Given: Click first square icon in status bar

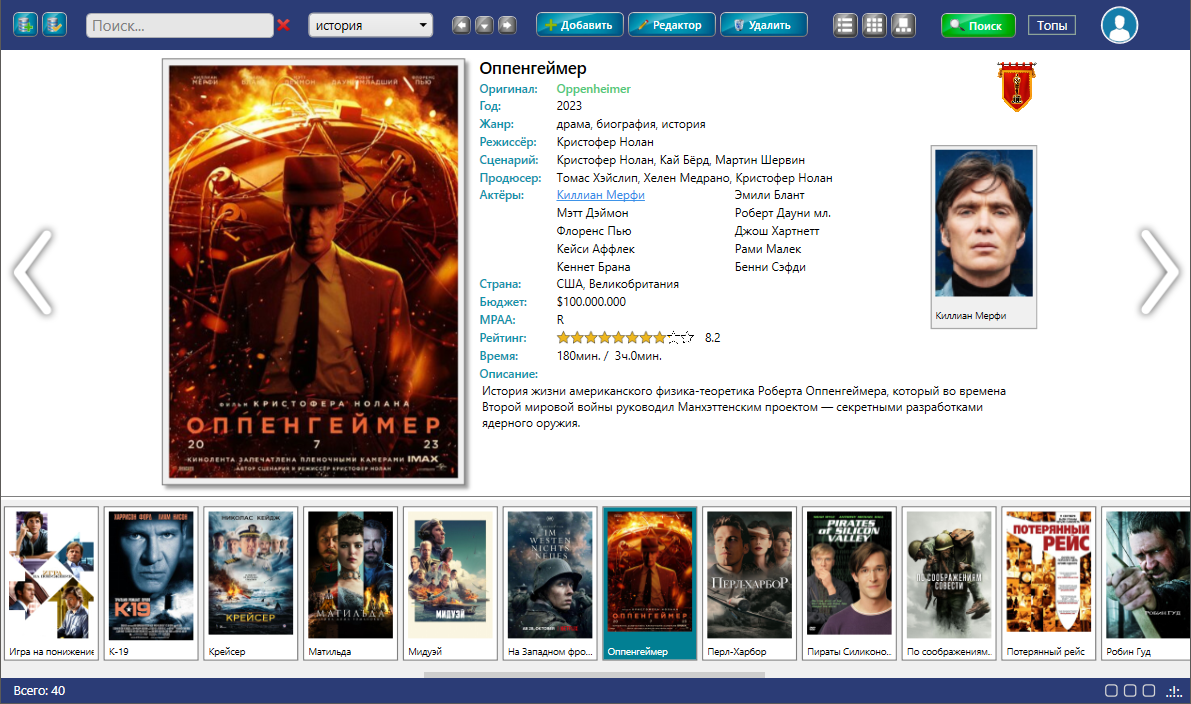Looking at the screenshot, I should point(1111,690).
